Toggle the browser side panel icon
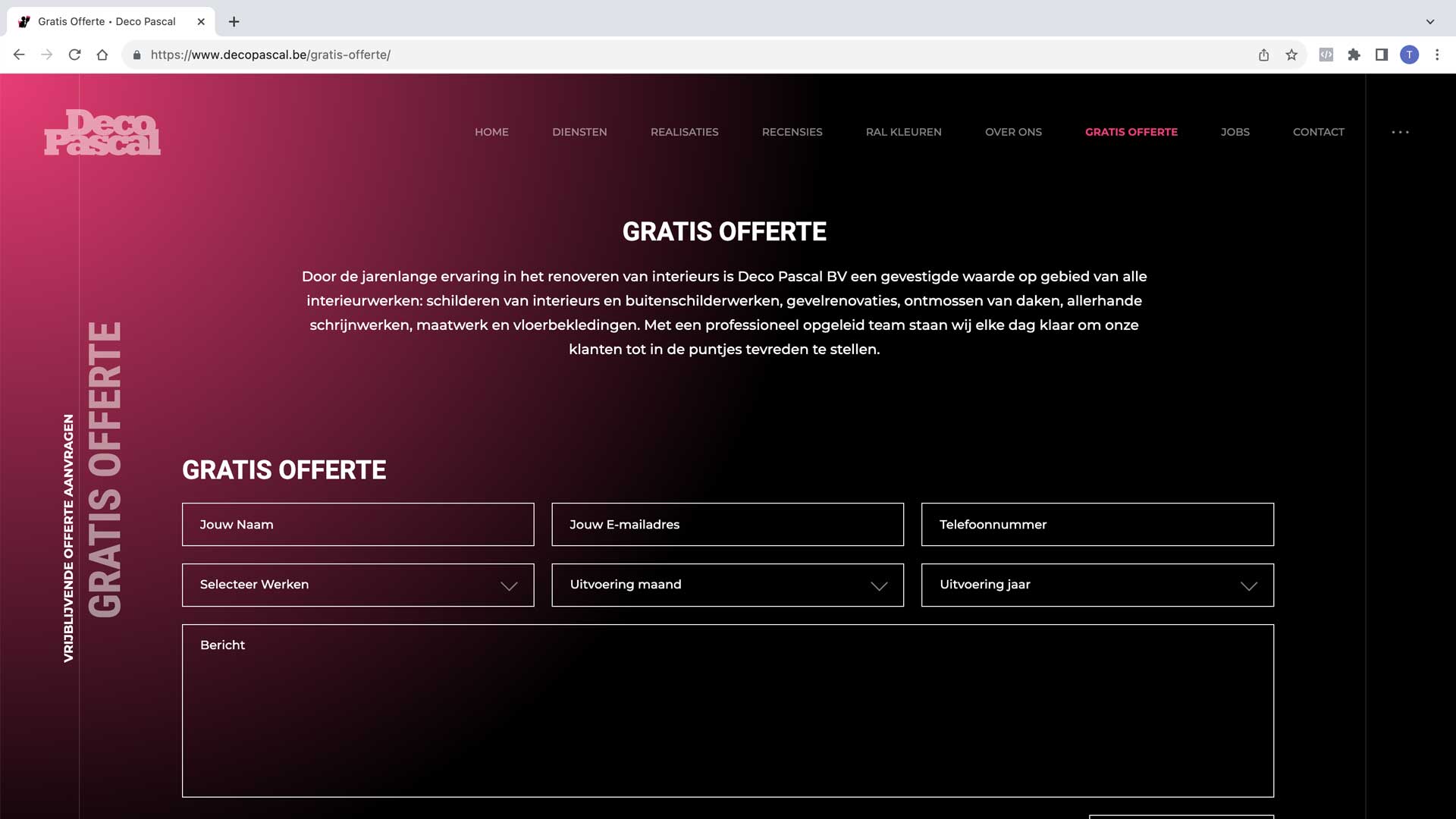Screen dimensions: 1456x819 (1382, 55)
